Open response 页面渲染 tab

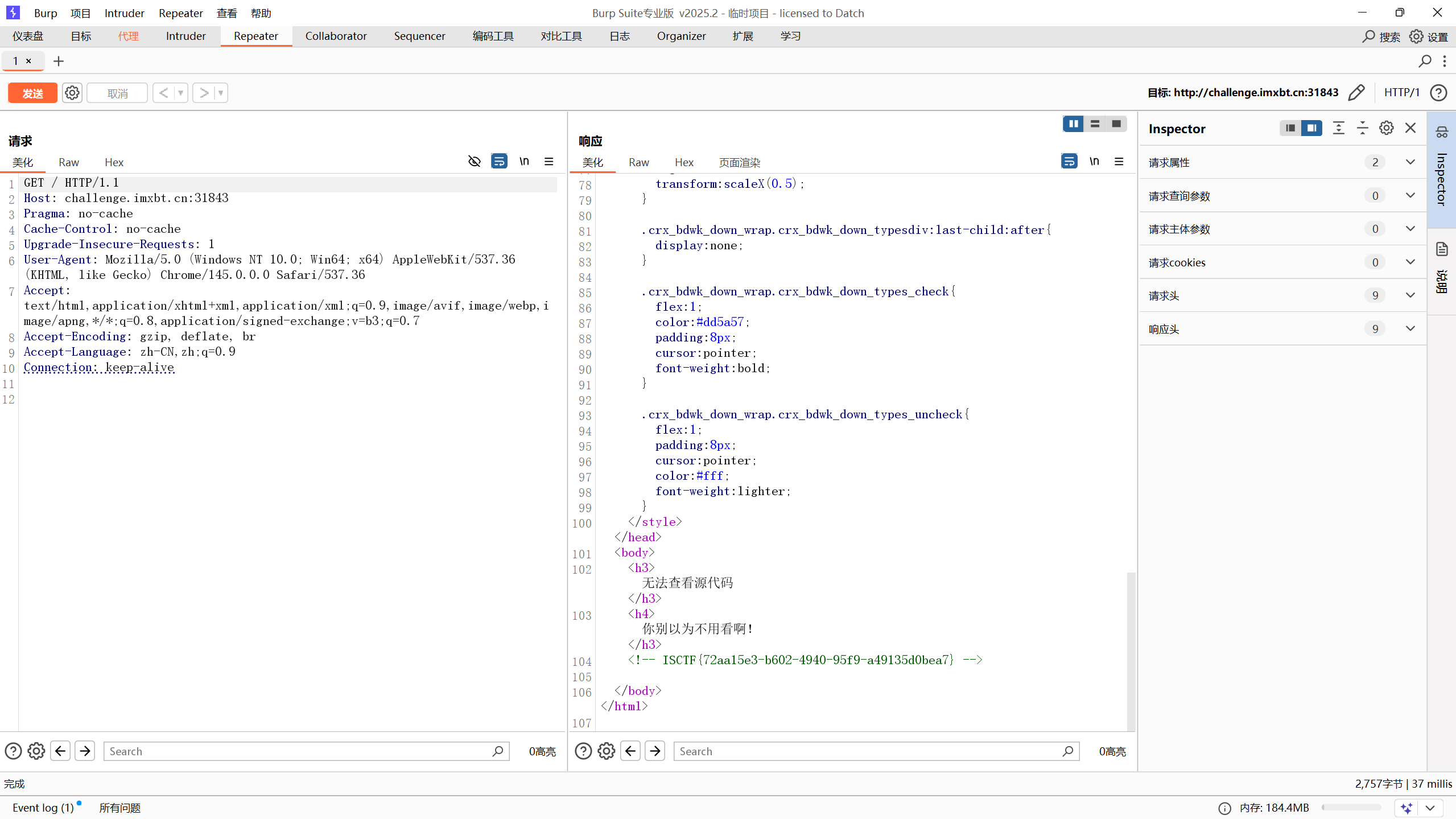739,163
